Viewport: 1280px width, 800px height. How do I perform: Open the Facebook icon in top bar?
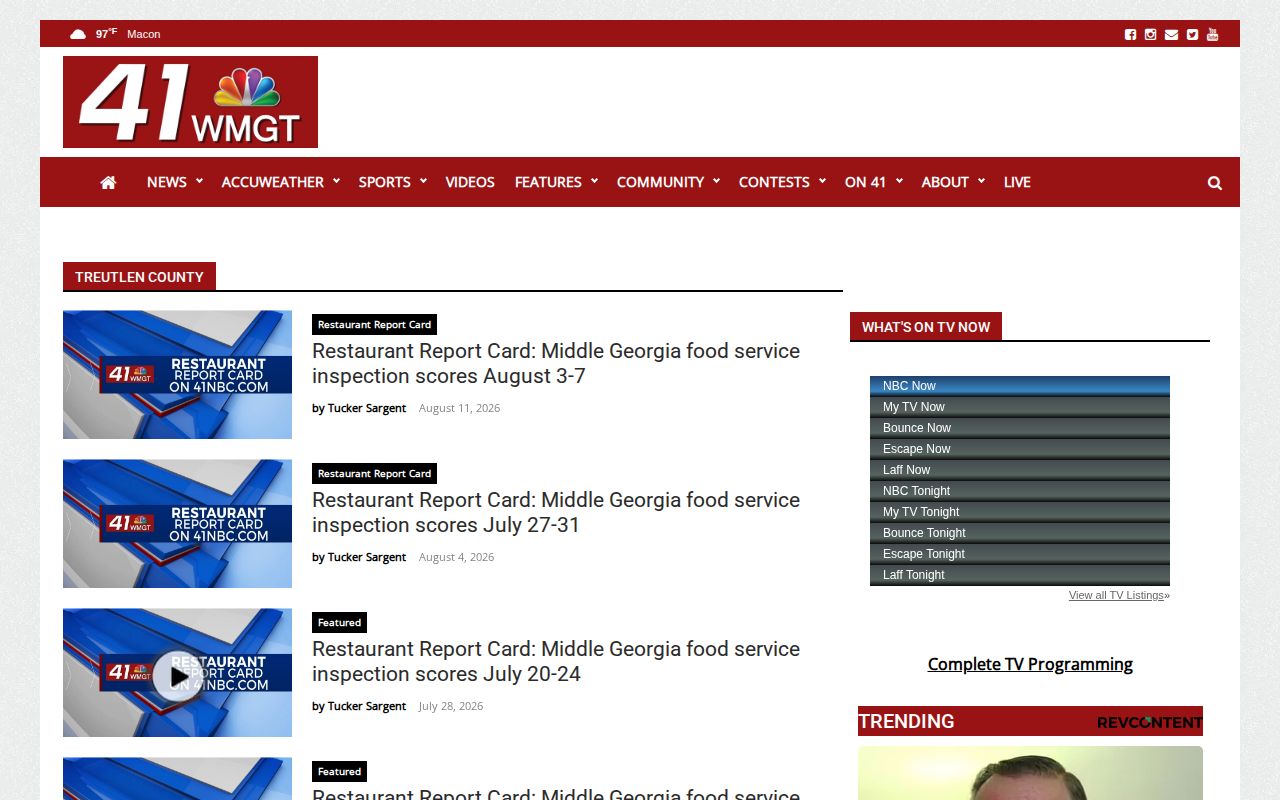1130,34
